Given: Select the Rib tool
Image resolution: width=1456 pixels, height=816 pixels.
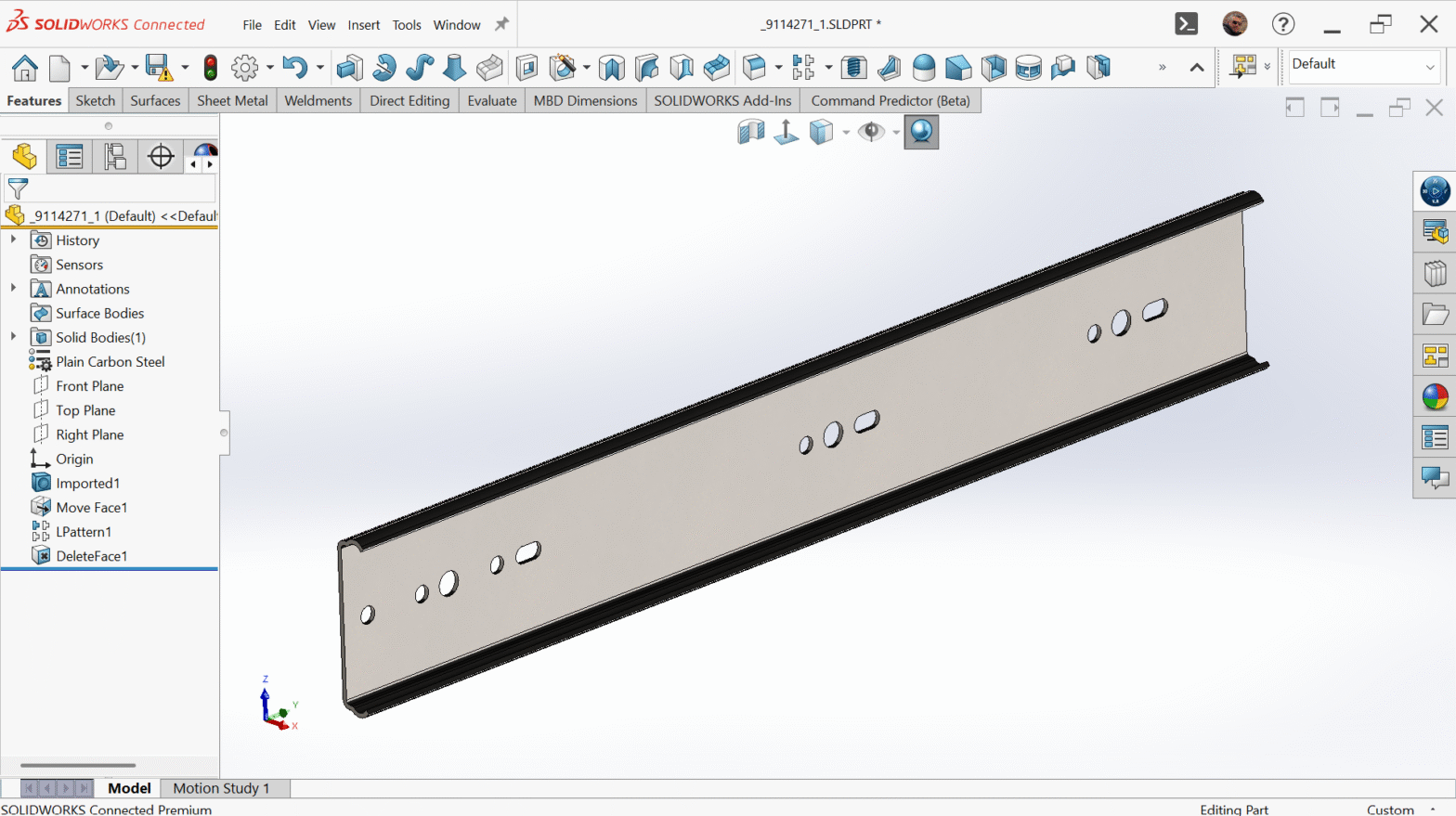Looking at the screenshot, I should click(889, 67).
